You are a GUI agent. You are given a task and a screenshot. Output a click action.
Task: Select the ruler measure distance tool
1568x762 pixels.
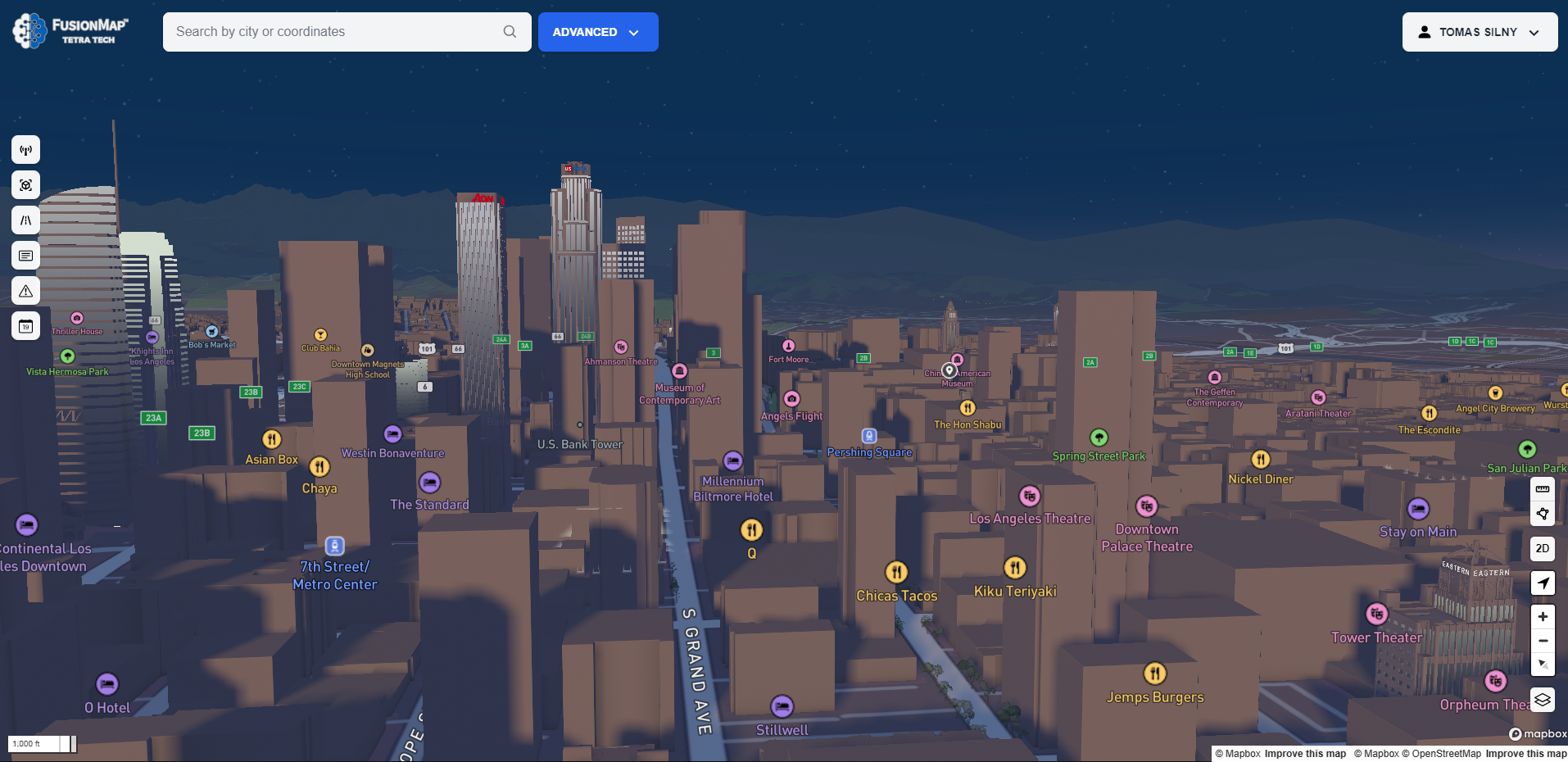pos(1543,489)
